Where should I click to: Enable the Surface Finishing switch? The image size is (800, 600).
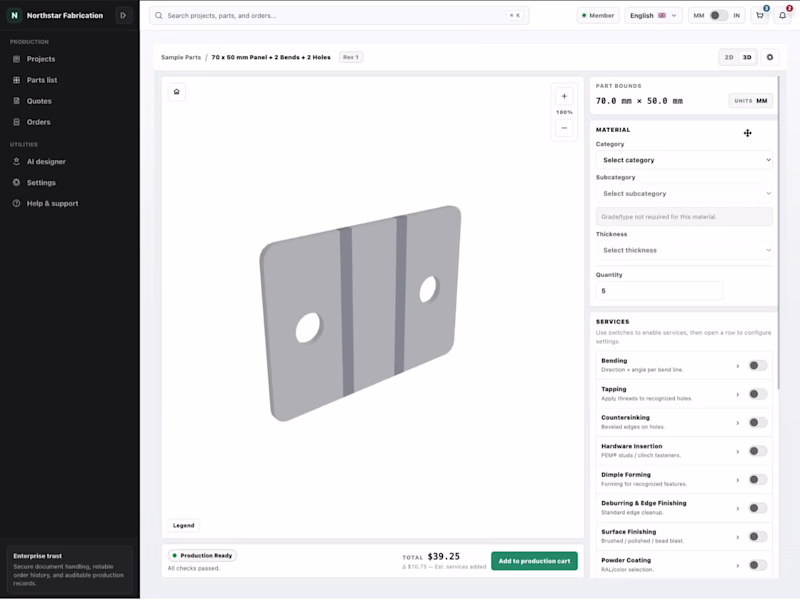click(758, 537)
